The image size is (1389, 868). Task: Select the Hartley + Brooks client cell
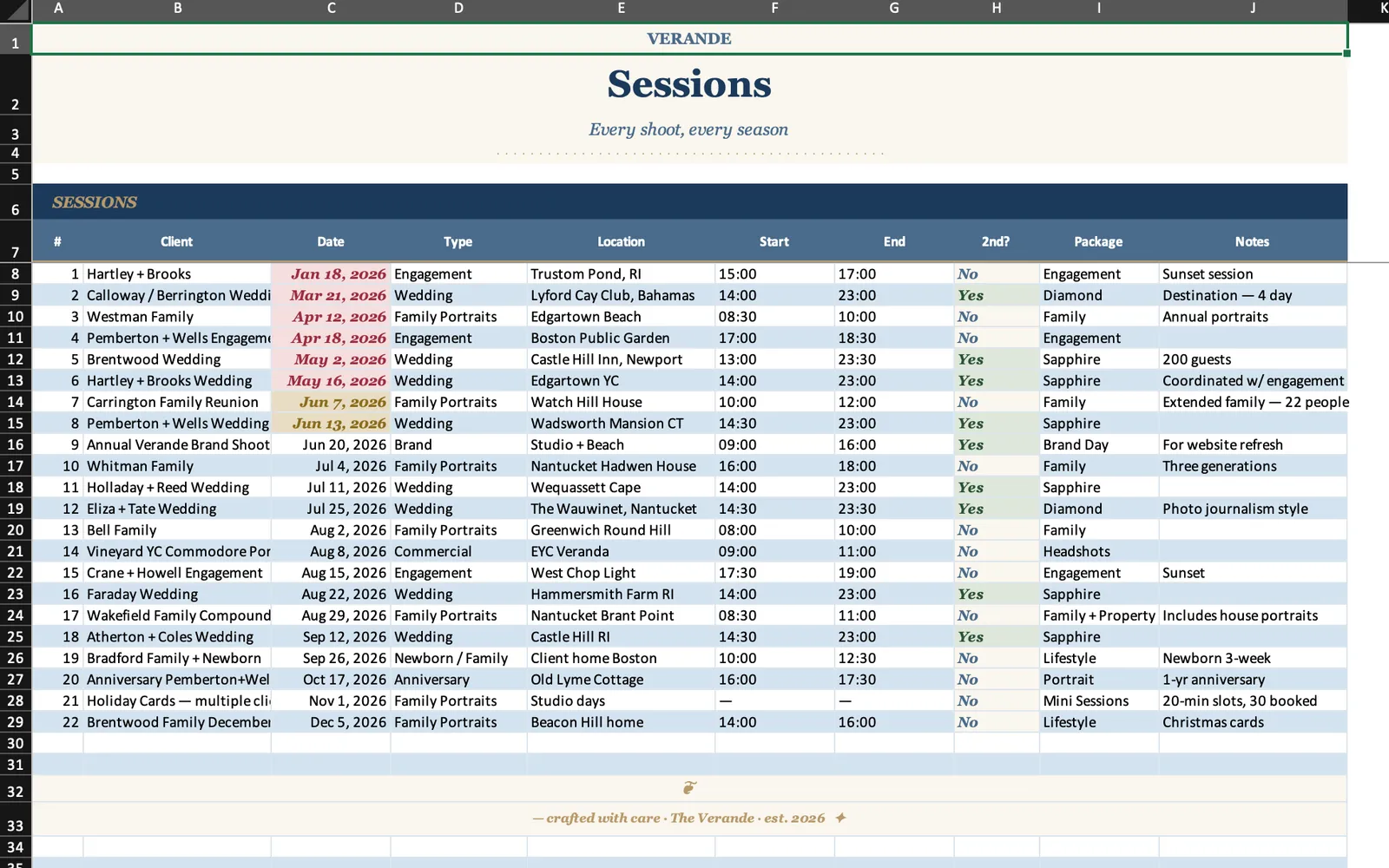pyautogui.click(x=177, y=274)
